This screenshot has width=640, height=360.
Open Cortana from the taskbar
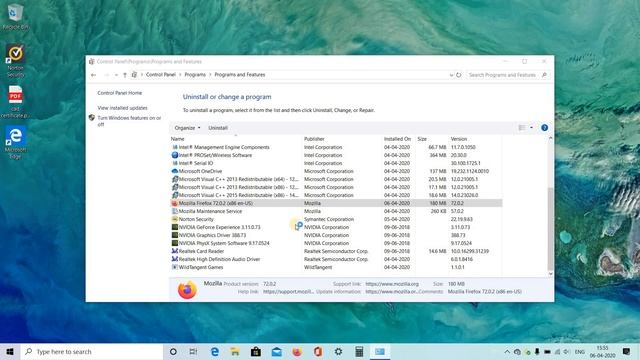pyautogui.click(x=173, y=351)
